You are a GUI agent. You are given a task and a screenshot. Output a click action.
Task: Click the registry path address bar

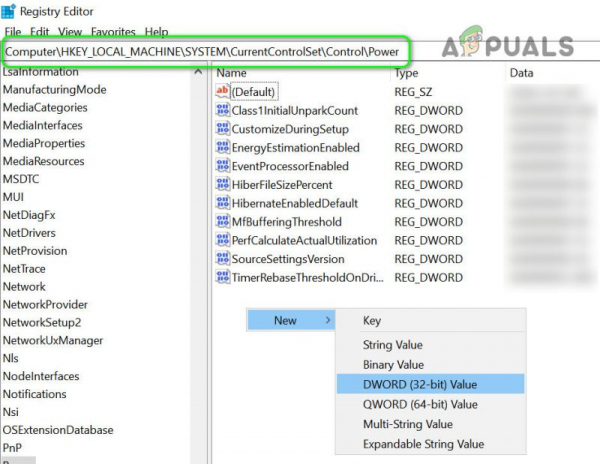click(x=207, y=52)
